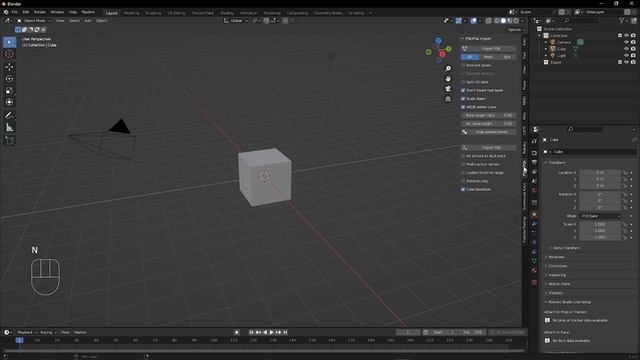Select the Annotate tool
Viewport: 640px width, 360px height.
[9, 116]
